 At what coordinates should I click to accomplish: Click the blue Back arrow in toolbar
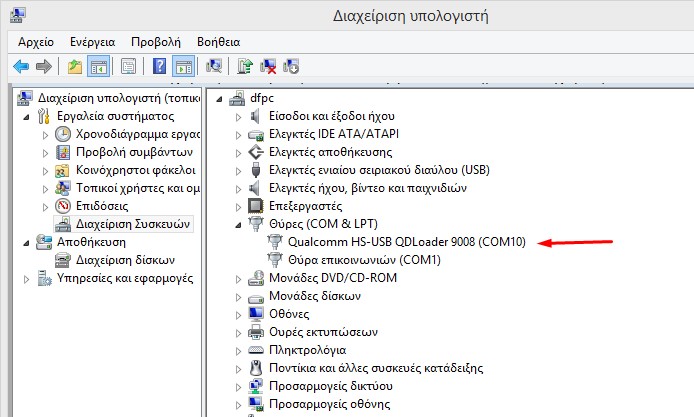tap(20, 66)
